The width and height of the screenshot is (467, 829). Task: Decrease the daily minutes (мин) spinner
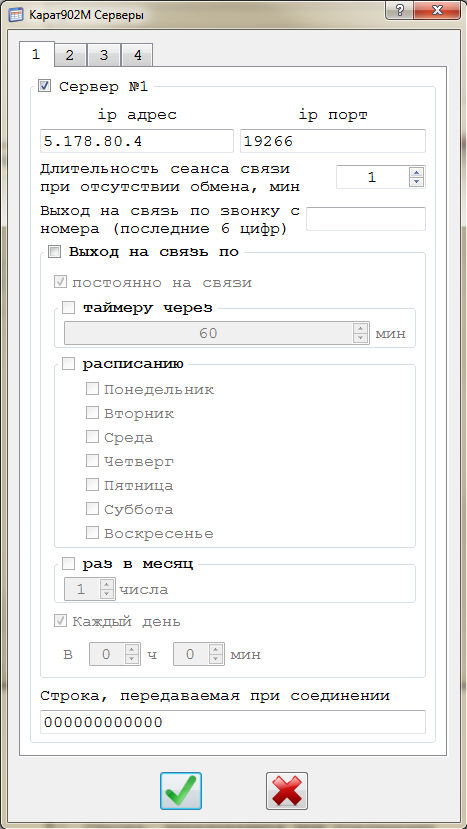(216, 659)
